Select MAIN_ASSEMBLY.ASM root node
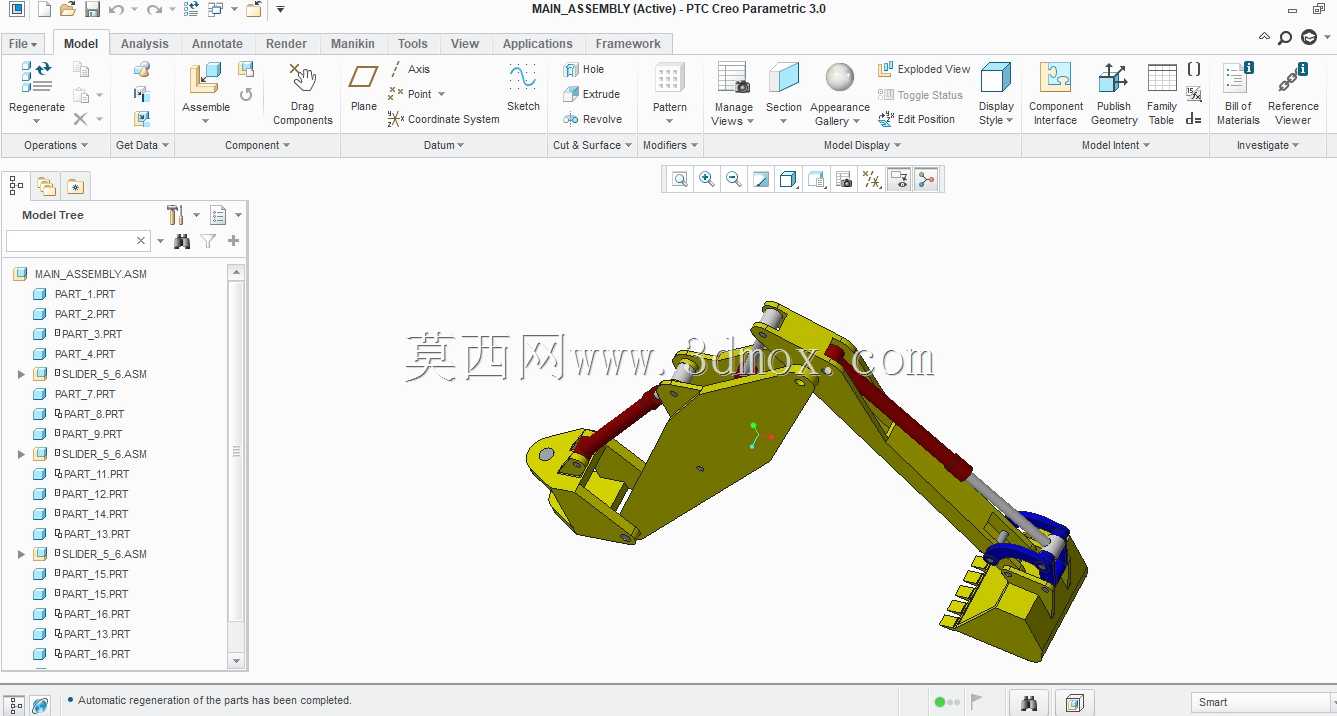 point(90,274)
